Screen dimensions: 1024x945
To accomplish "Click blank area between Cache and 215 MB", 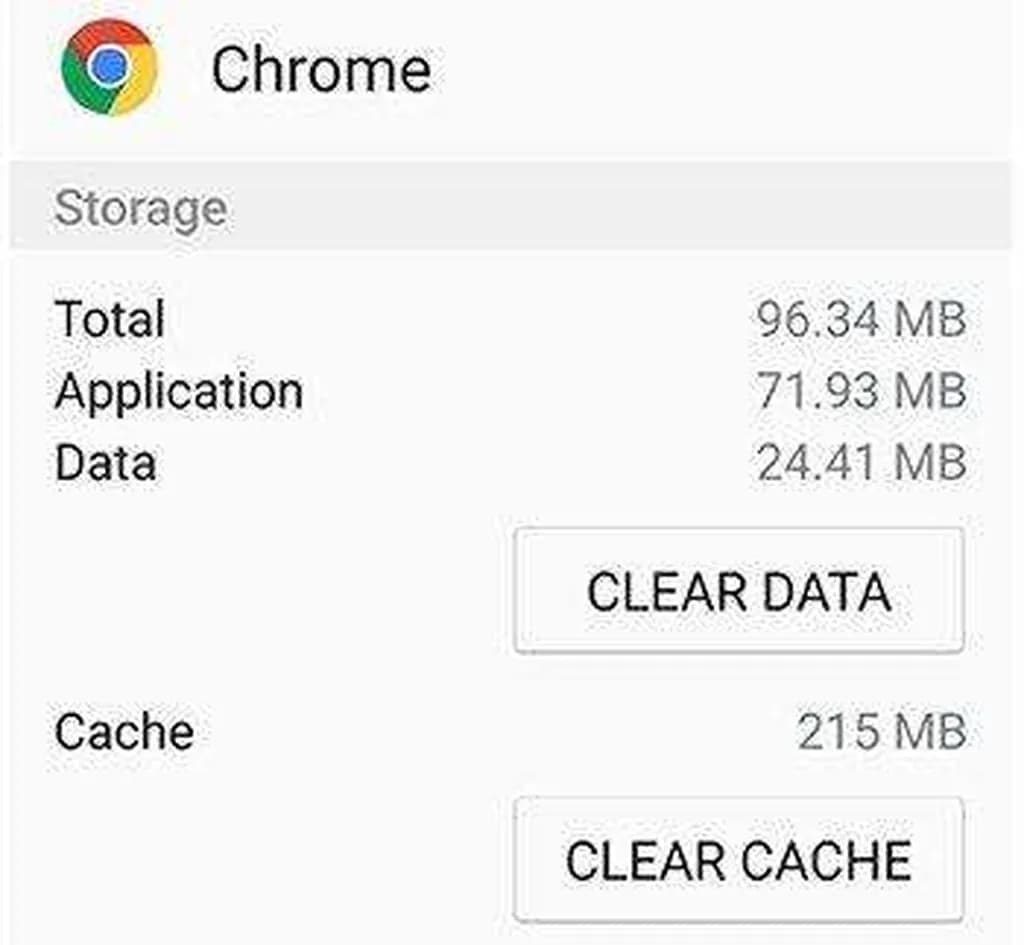I will 490,731.
